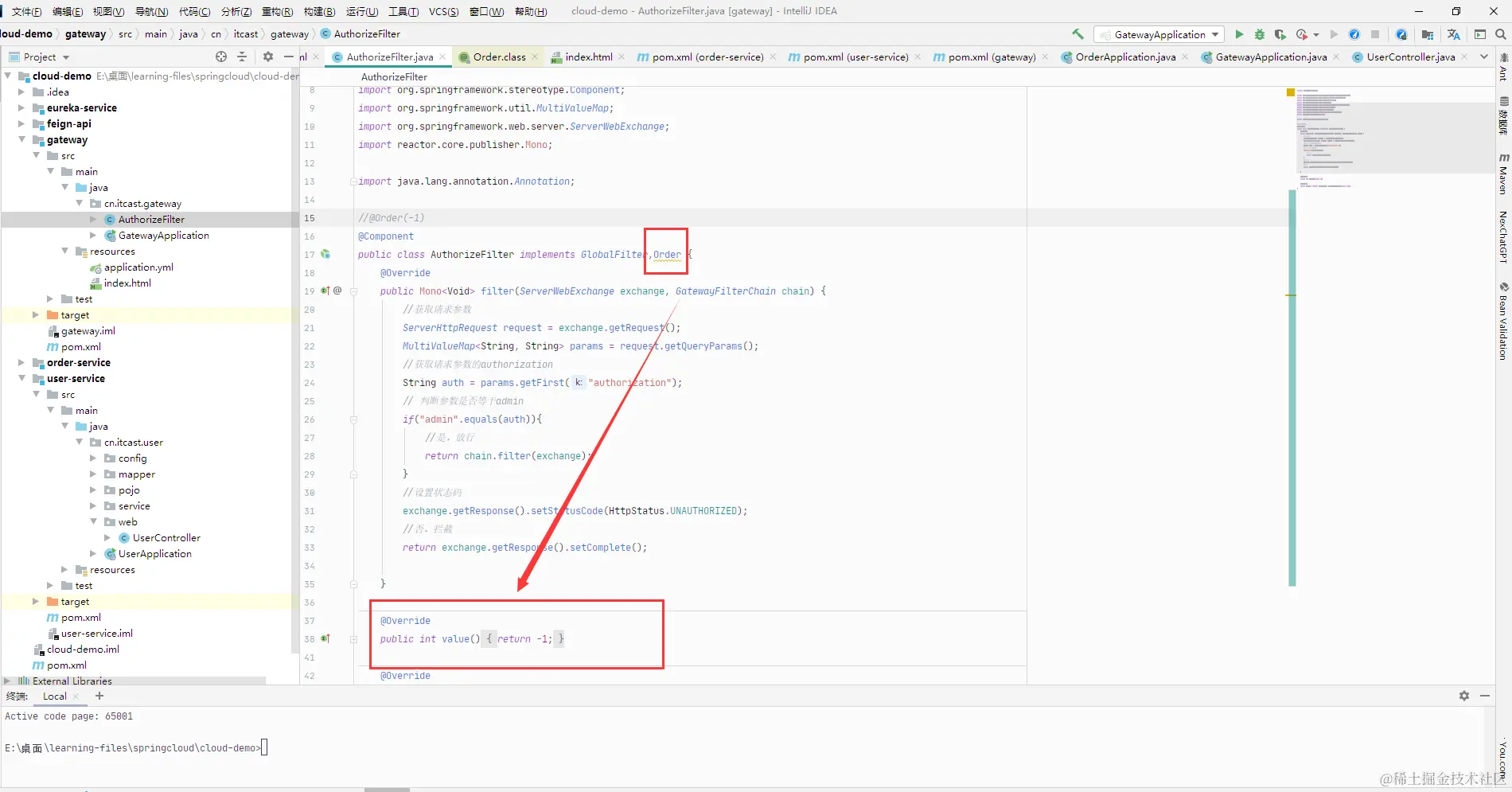Image resolution: width=1512 pixels, height=792 pixels.
Task: Close the OrderApplication.java tab
Action: (1185, 57)
